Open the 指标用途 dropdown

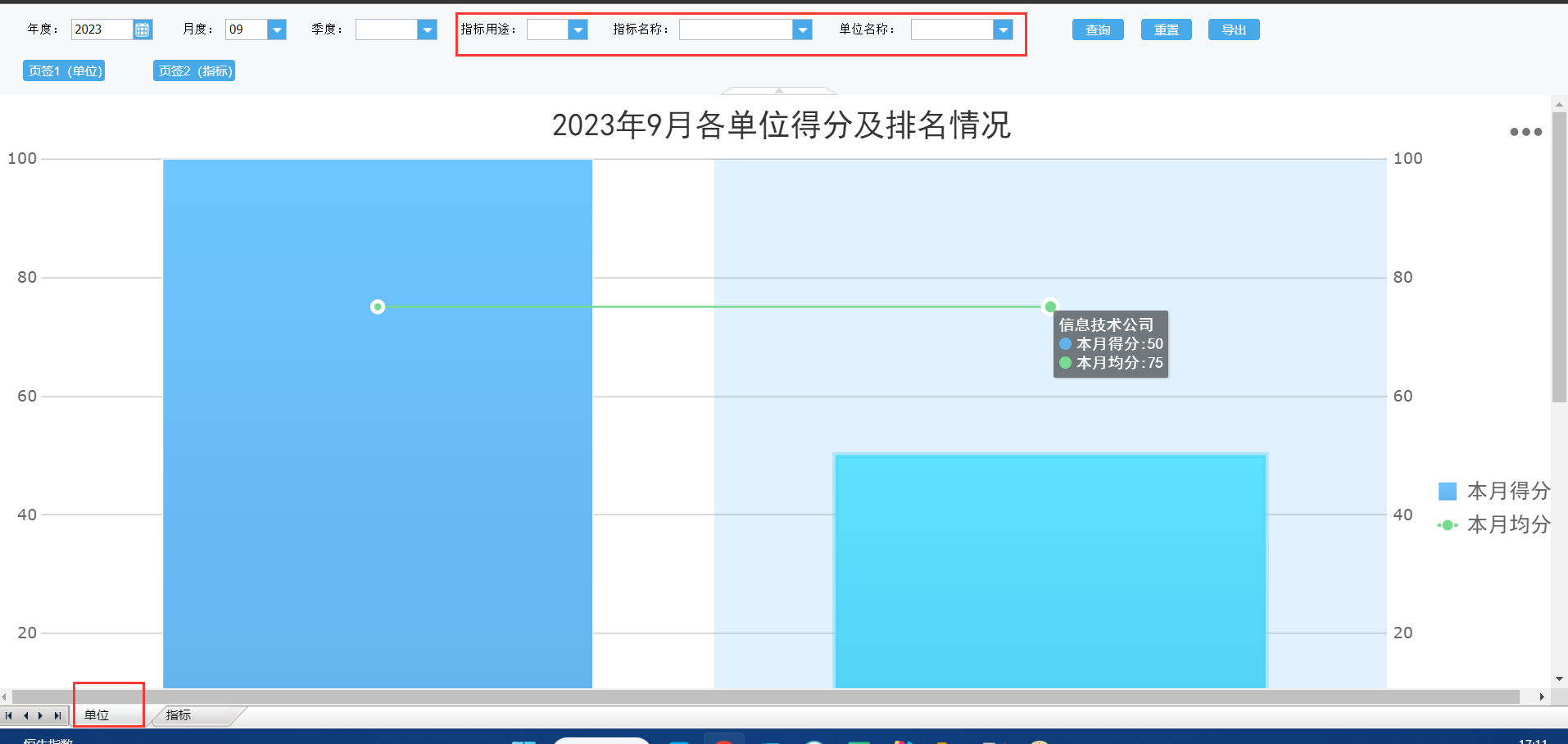coord(578,29)
